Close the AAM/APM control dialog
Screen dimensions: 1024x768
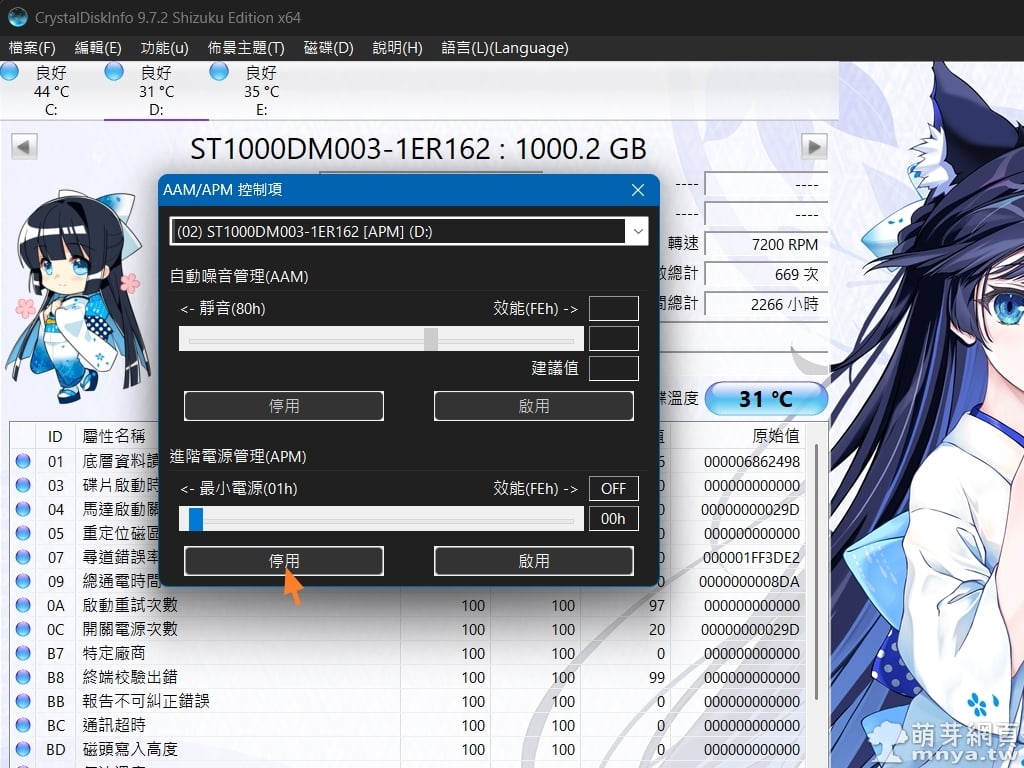637,190
